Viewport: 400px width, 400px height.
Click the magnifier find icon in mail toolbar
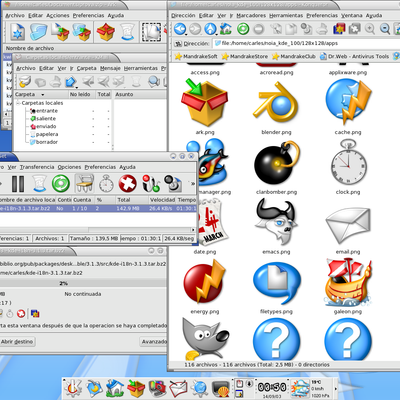coord(154,81)
